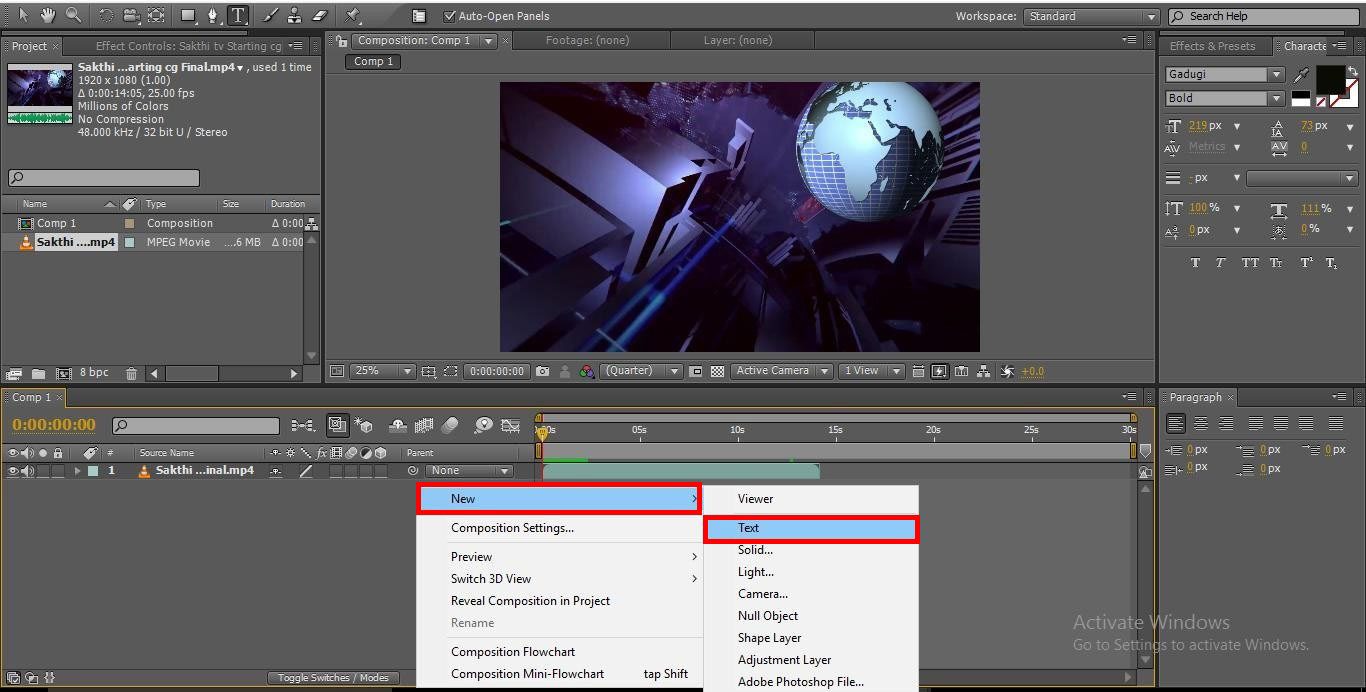1366x692 pixels.
Task: Take a snapshot with camera icon
Action: pos(542,371)
